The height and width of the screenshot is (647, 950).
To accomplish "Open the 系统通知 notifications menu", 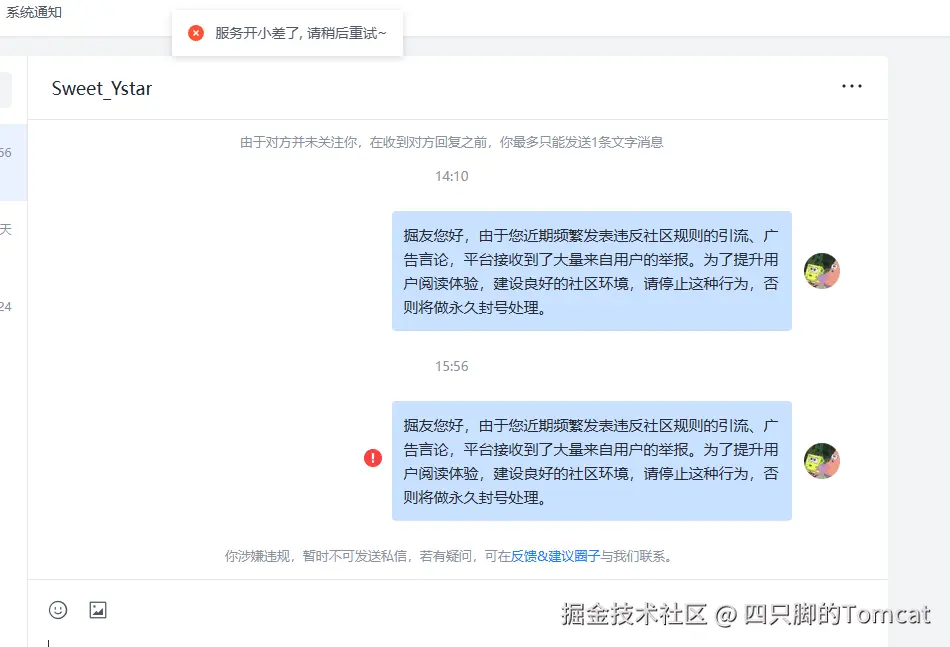I will [31, 12].
